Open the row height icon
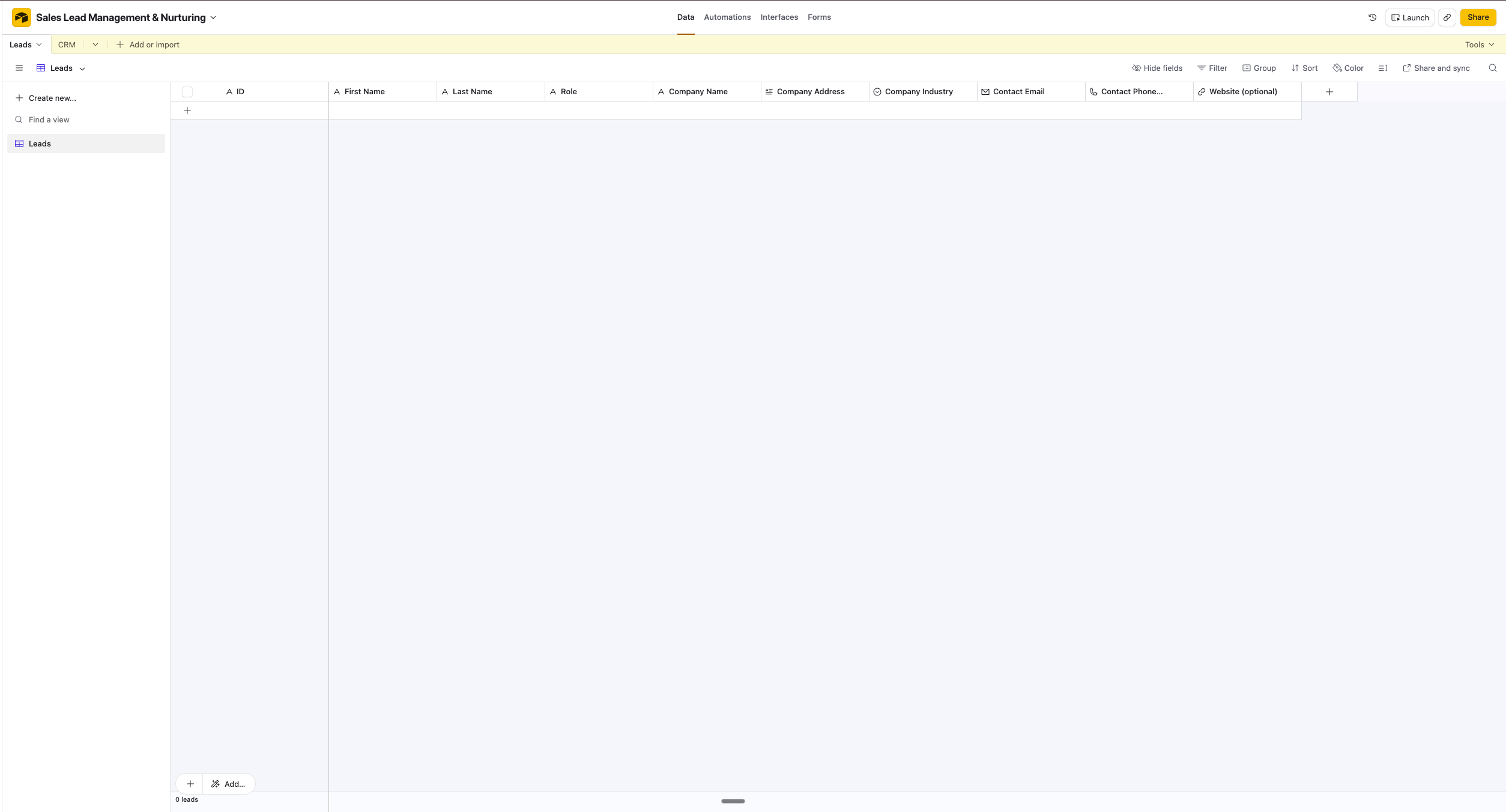The width and height of the screenshot is (1506, 812). 1382,68
